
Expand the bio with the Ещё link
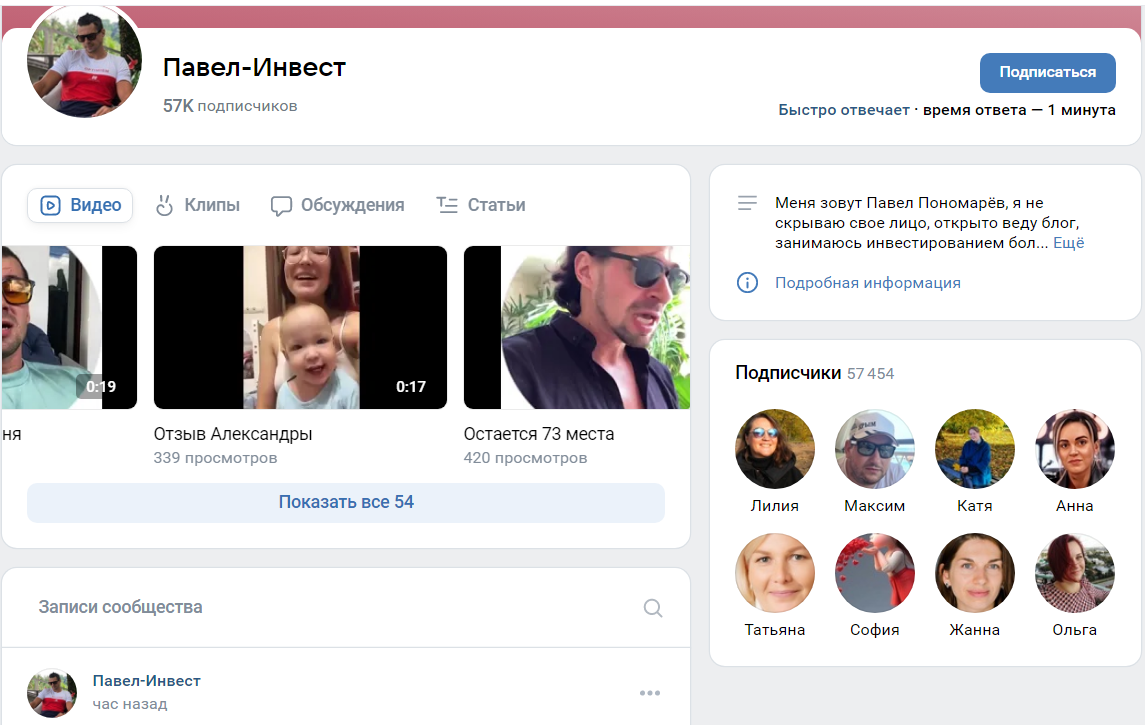pyautogui.click(x=1068, y=241)
